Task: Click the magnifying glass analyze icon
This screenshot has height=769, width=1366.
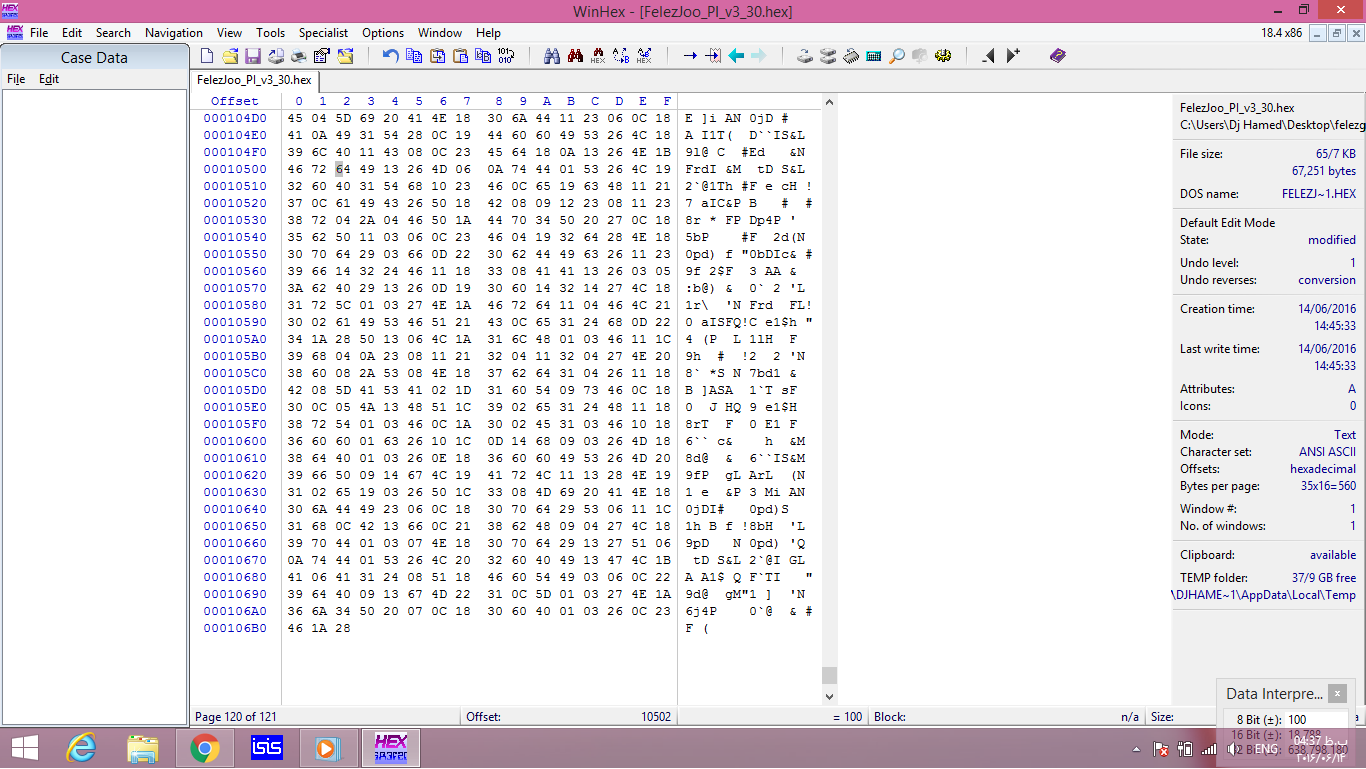Action: pos(896,56)
